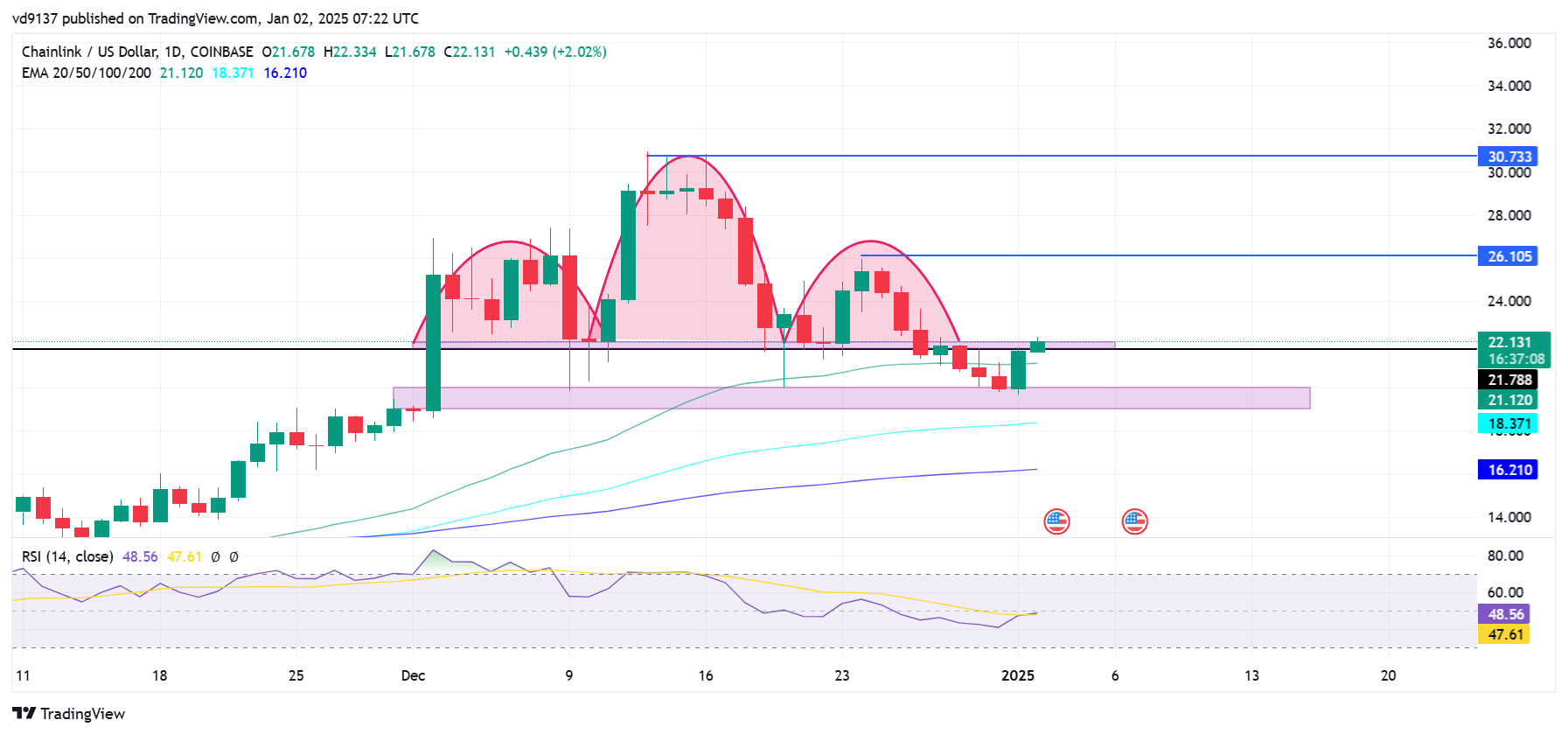Click the 16.210 EMA price label
The height and width of the screenshot is (734, 1568).
tap(1508, 470)
